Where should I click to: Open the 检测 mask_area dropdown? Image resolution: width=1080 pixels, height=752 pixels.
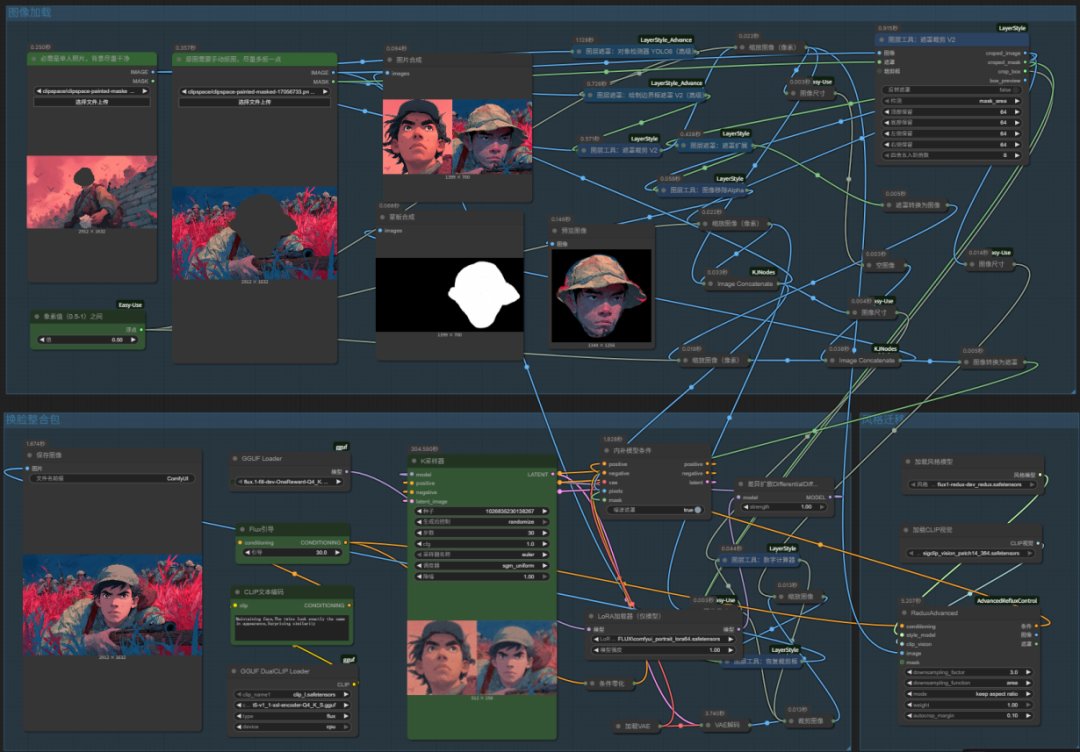pyautogui.click(x=953, y=101)
